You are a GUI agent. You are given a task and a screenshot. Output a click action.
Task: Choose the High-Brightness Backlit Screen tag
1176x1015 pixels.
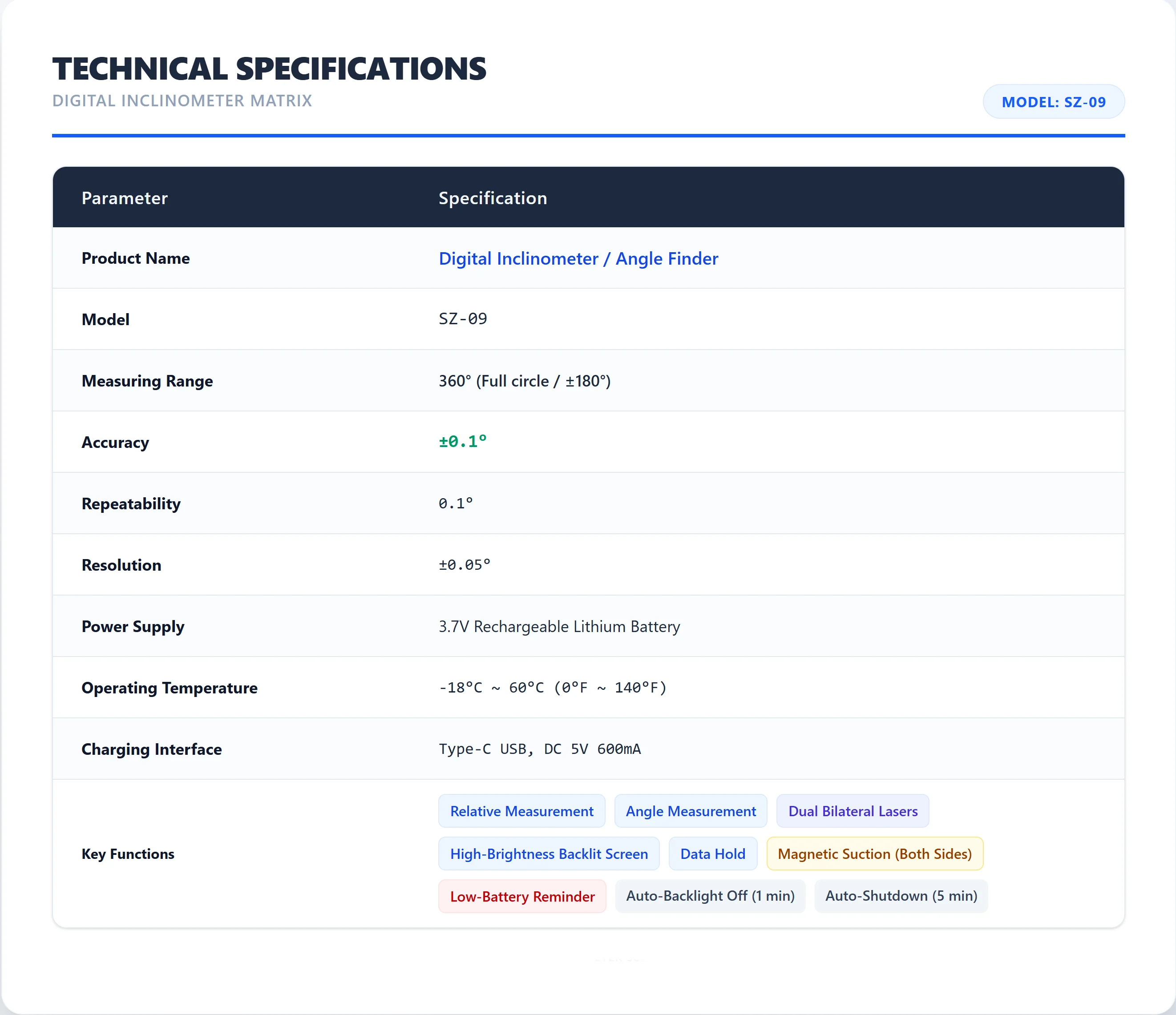[x=549, y=853]
